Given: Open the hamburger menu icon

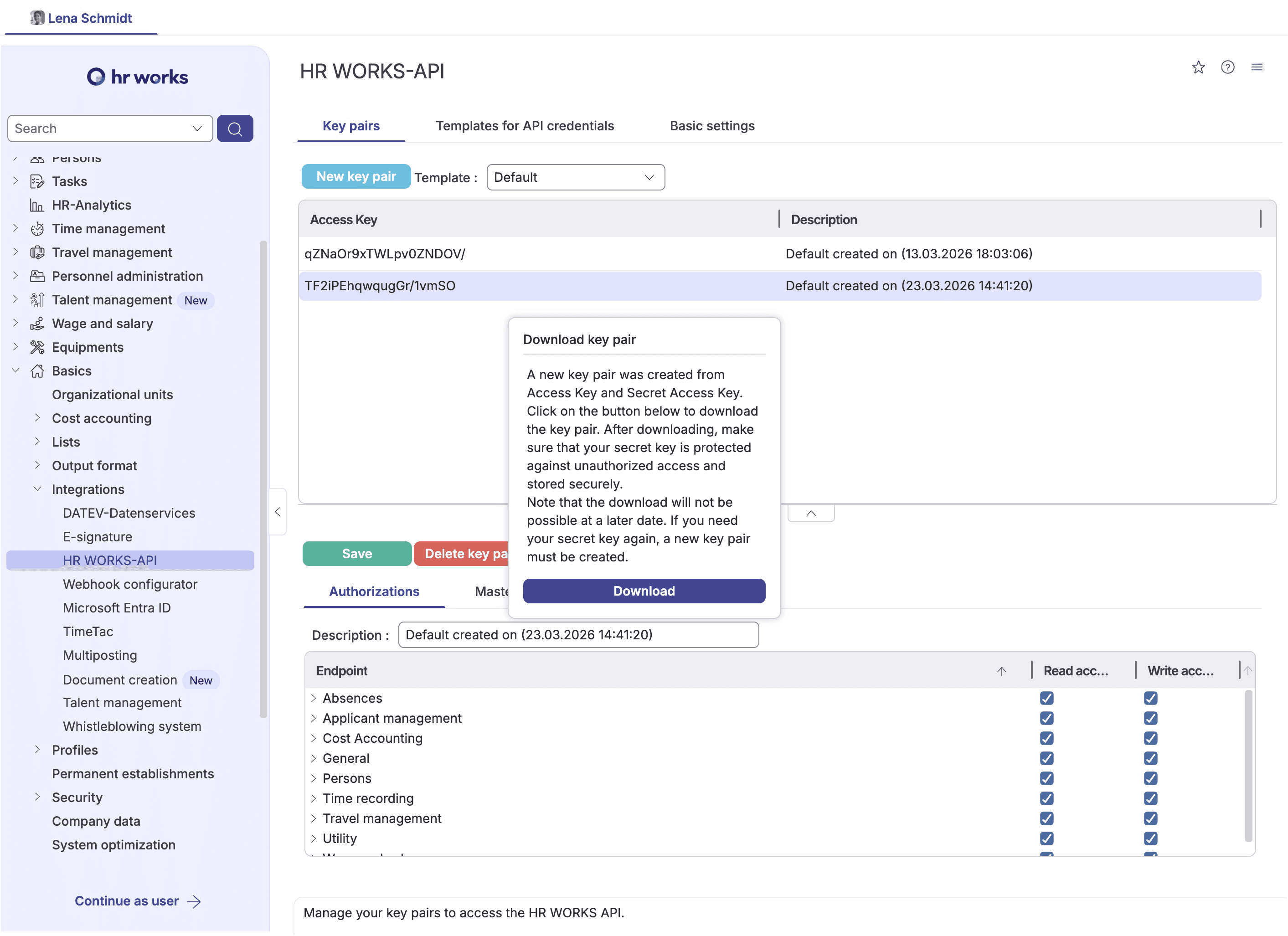Looking at the screenshot, I should (x=1257, y=67).
